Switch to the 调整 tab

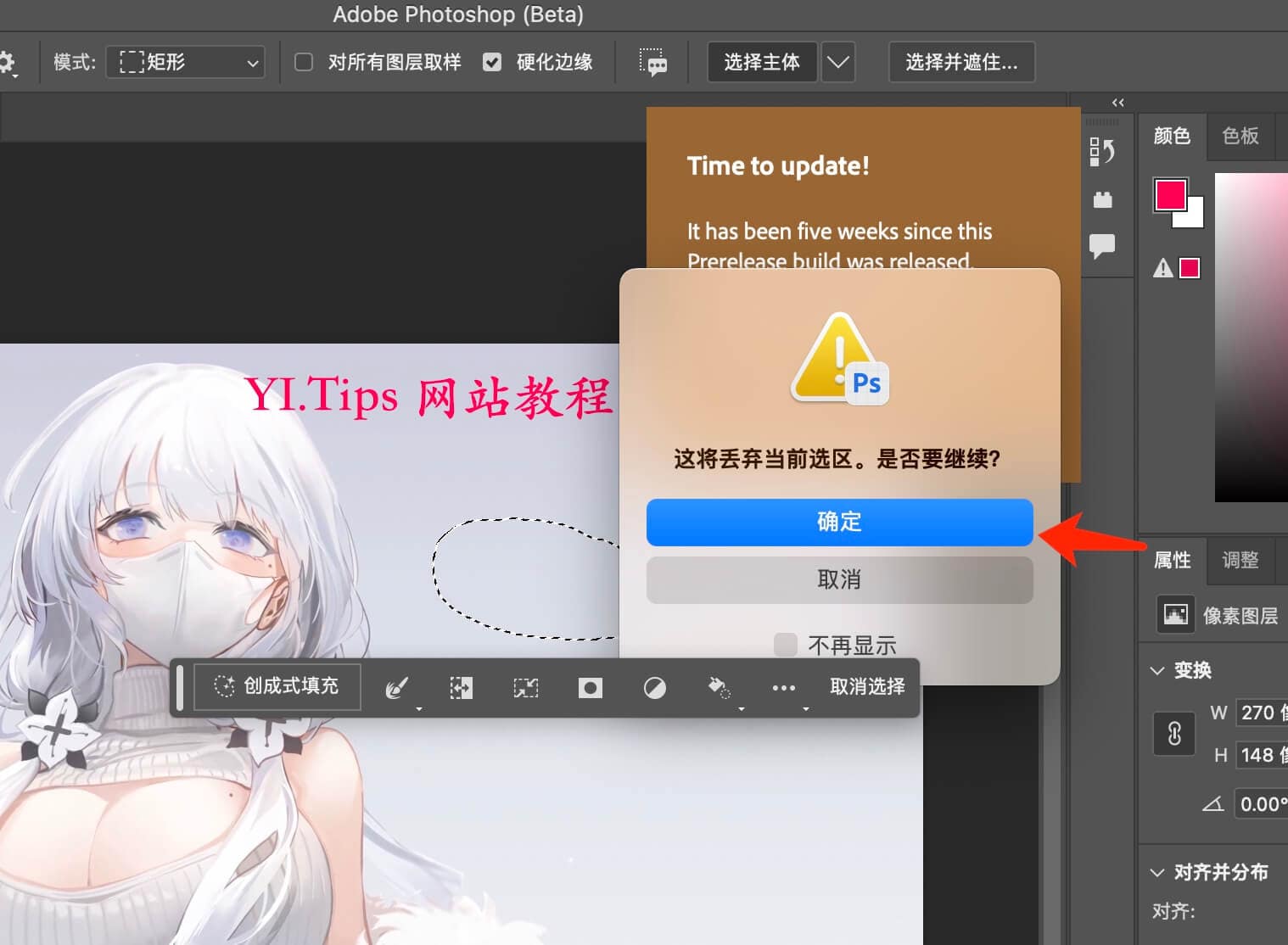click(1240, 560)
